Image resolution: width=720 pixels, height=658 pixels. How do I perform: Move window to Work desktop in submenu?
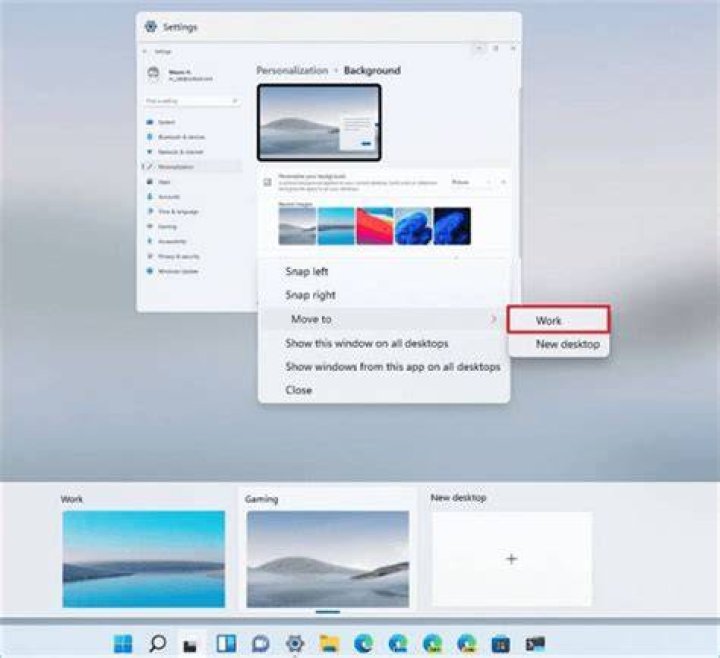tap(558, 320)
